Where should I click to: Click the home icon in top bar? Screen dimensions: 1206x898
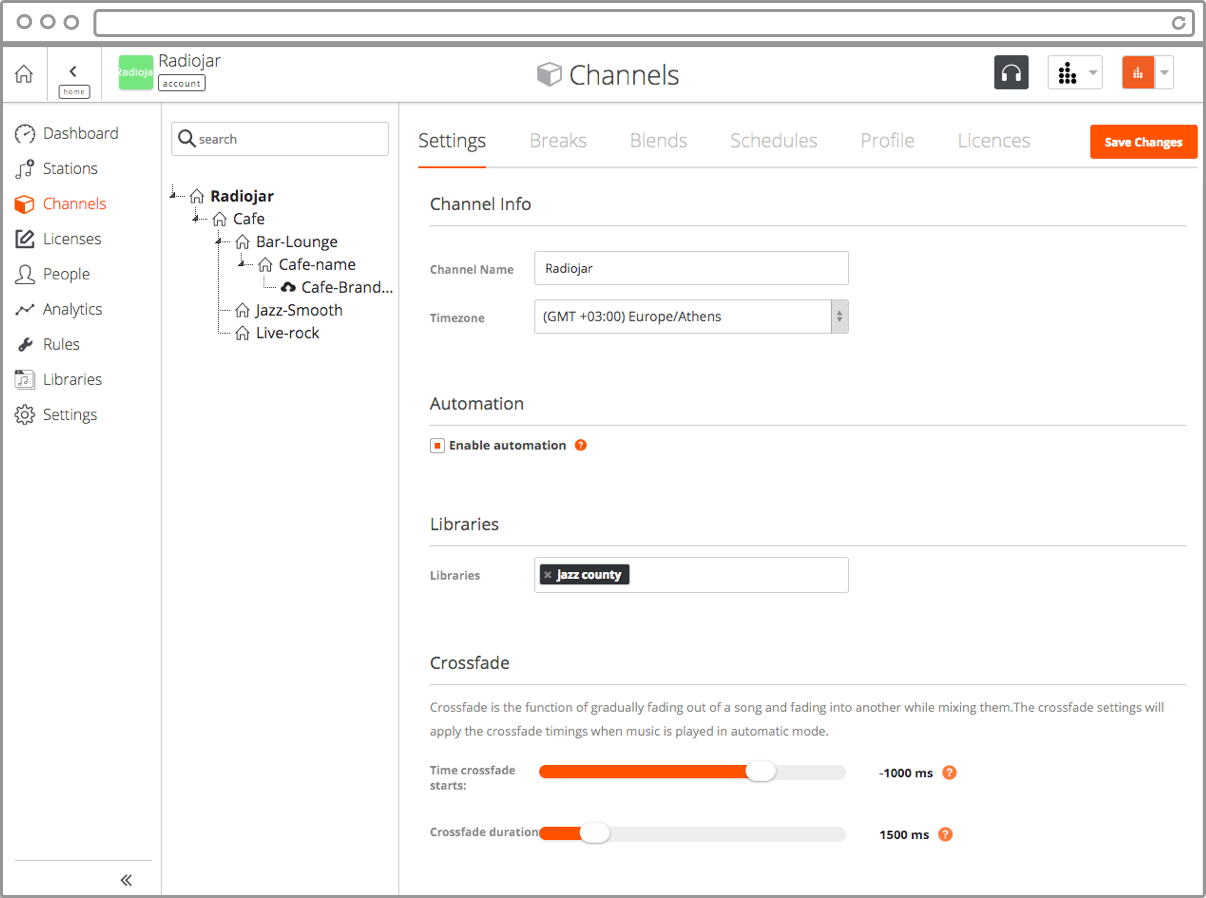(x=24, y=74)
